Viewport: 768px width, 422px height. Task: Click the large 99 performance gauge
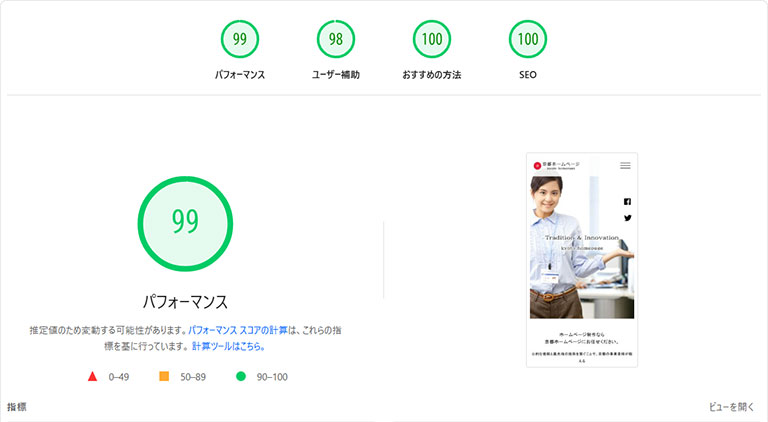click(x=185, y=224)
